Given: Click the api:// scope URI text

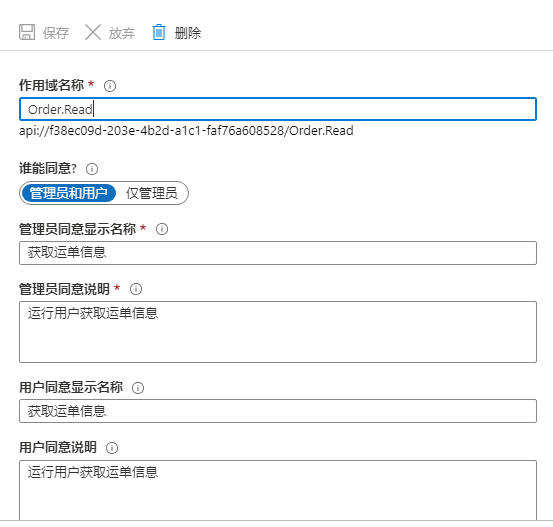Looking at the screenshot, I should click(x=186, y=131).
